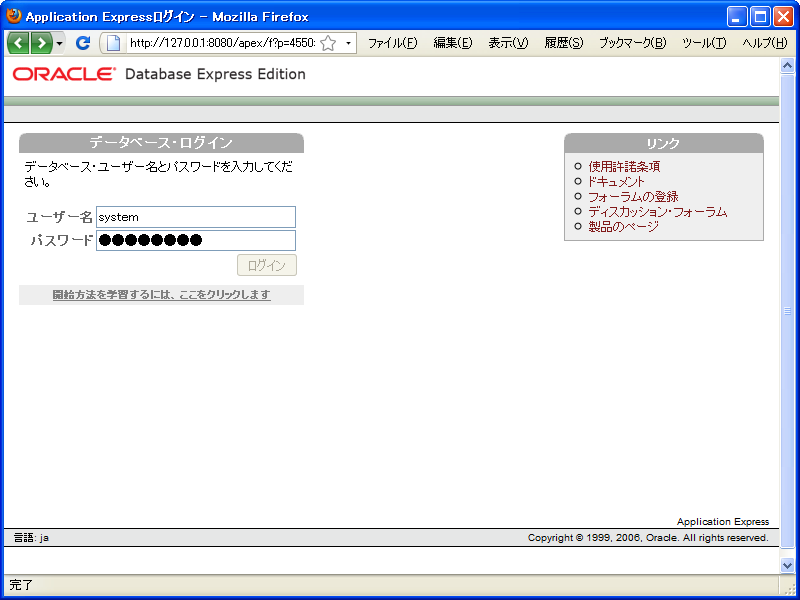Click the Firefox icon in the title bar
Image resolution: width=800 pixels, height=600 pixels.
pos(12,14)
